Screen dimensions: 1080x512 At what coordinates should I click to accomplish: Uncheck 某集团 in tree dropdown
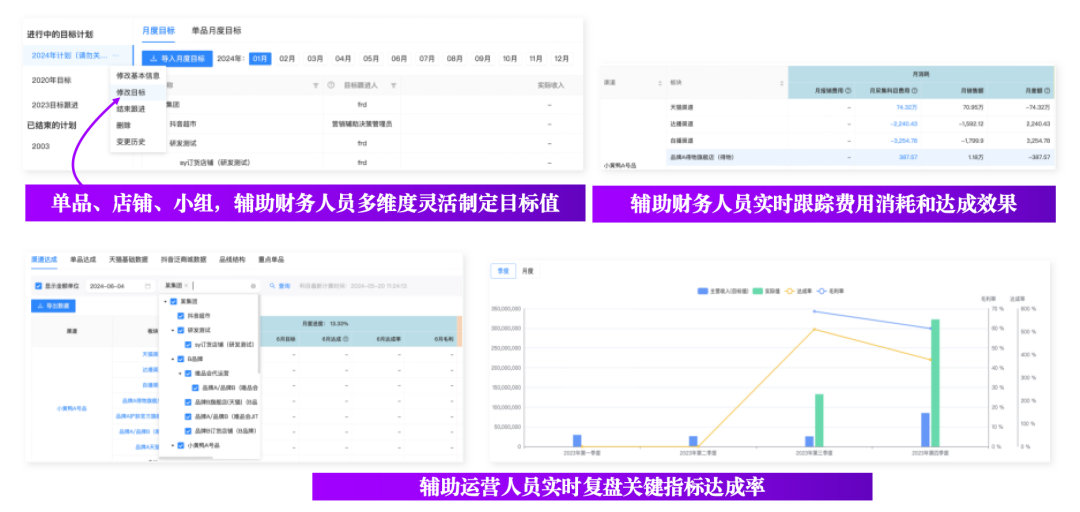tap(174, 302)
